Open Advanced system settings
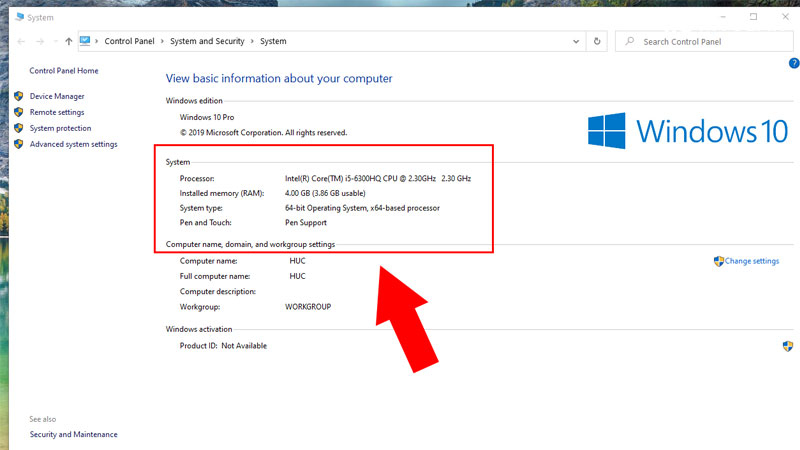The width and height of the screenshot is (800, 450). pos(73,144)
